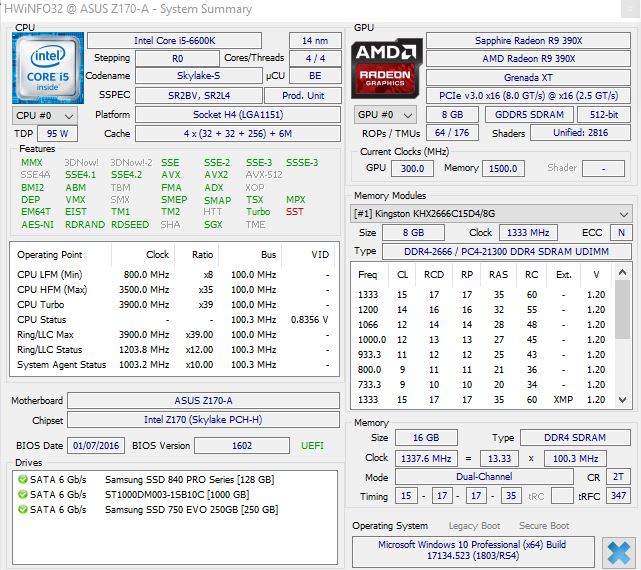Select the CPU Turbo operating point row

click(174, 305)
